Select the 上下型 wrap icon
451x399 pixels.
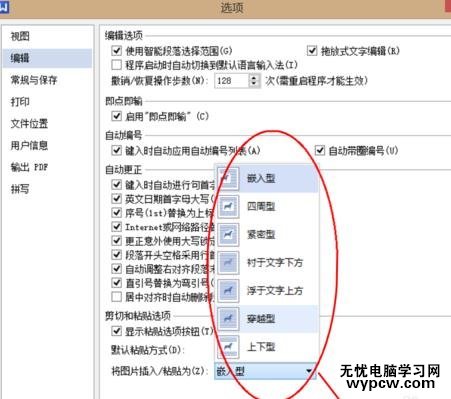click(228, 347)
